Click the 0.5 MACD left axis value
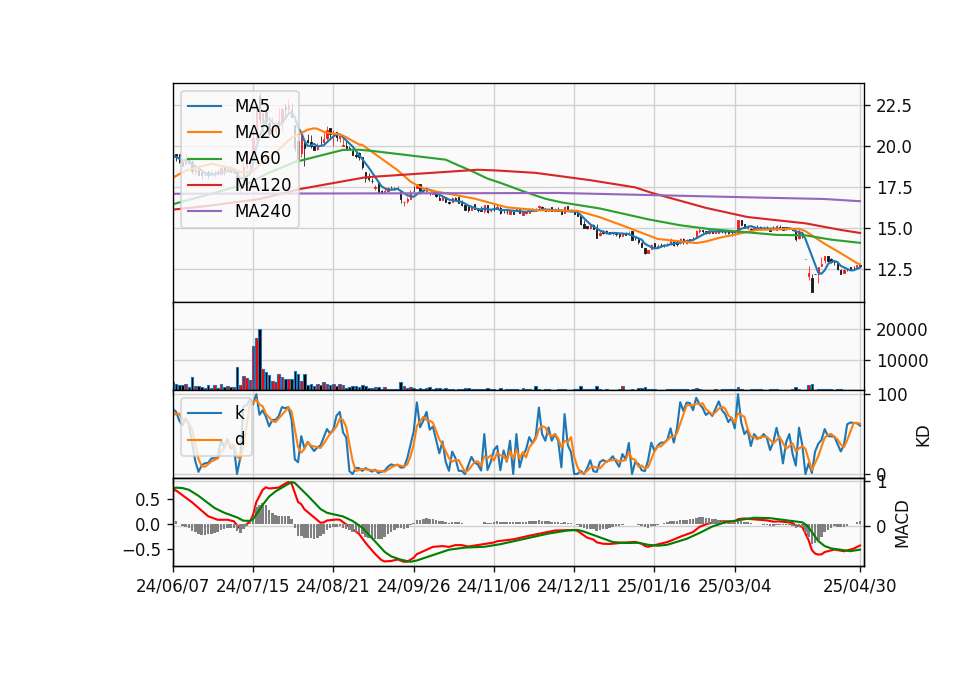The image size is (960, 690). pos(148,500)
